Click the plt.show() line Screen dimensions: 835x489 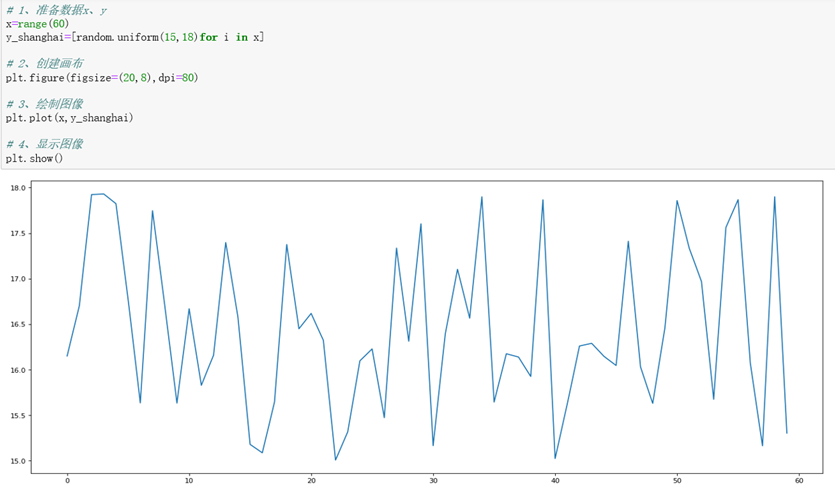point(34,158)
